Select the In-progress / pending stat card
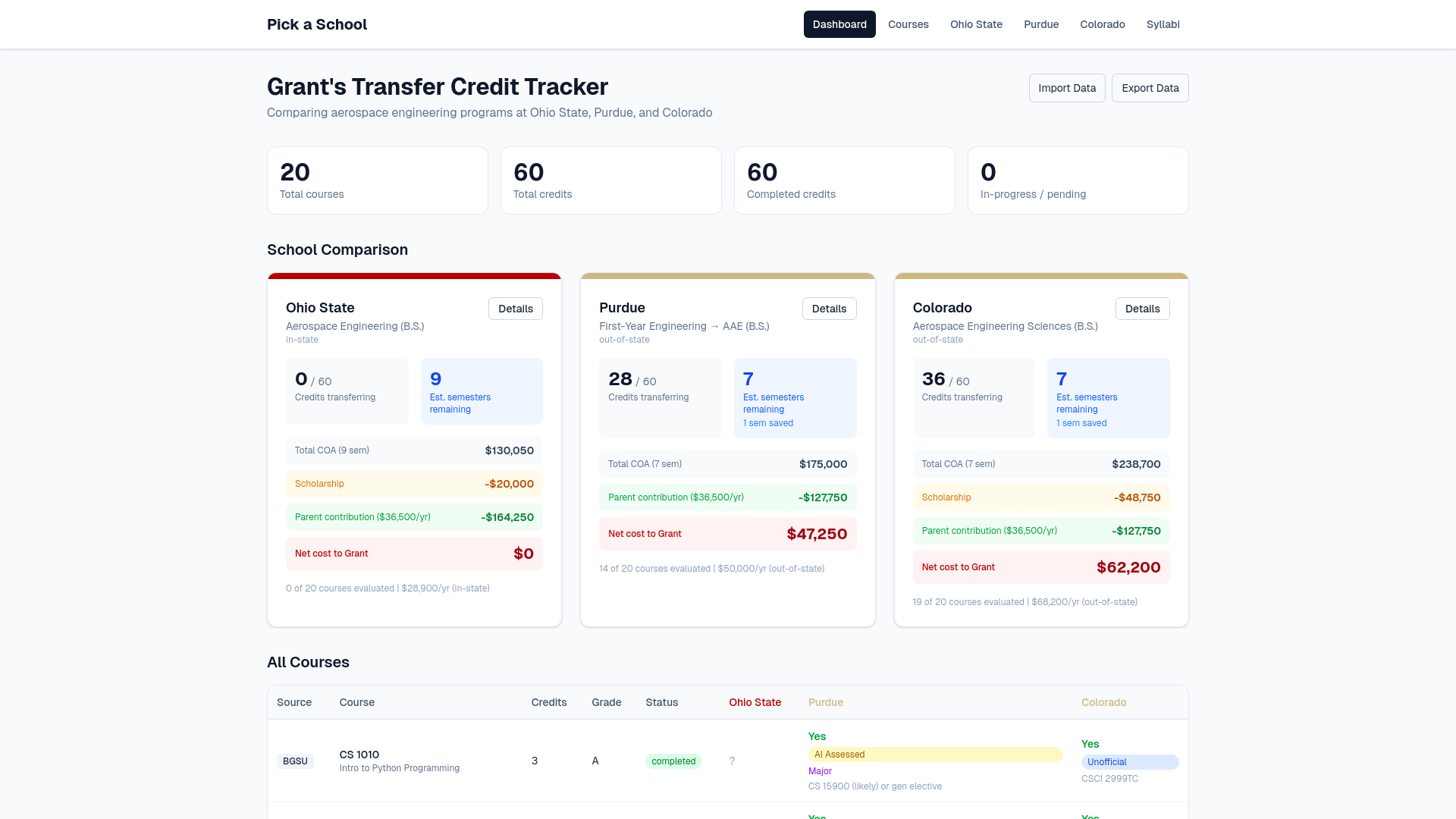 [1078, 180]
